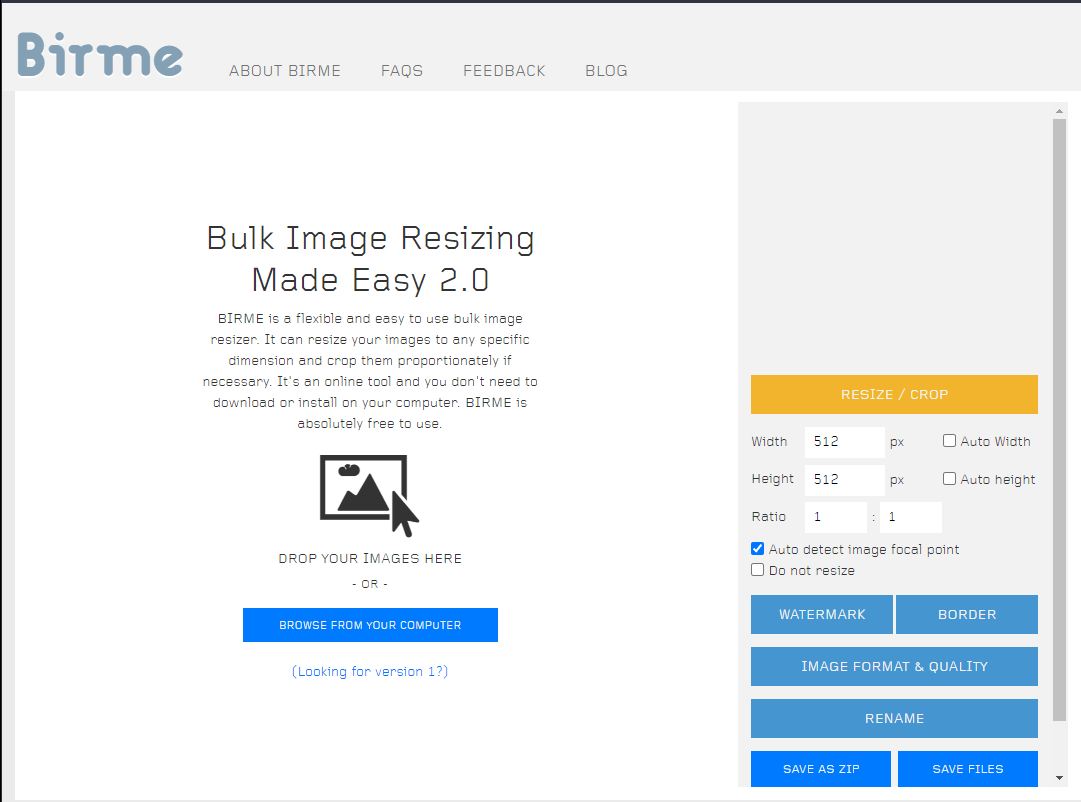Open the FAQs page
The height and width of the screenshot is (802, 1081).
coord(402,71)
